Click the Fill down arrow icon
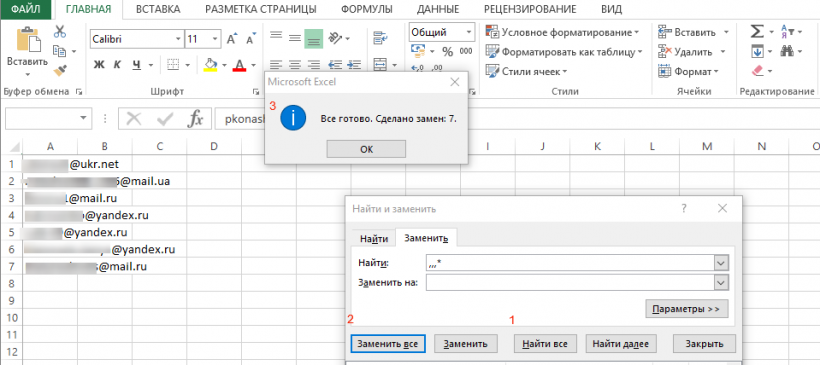Image resolution: width=820 pixels, height=365 pixels. 757,51
